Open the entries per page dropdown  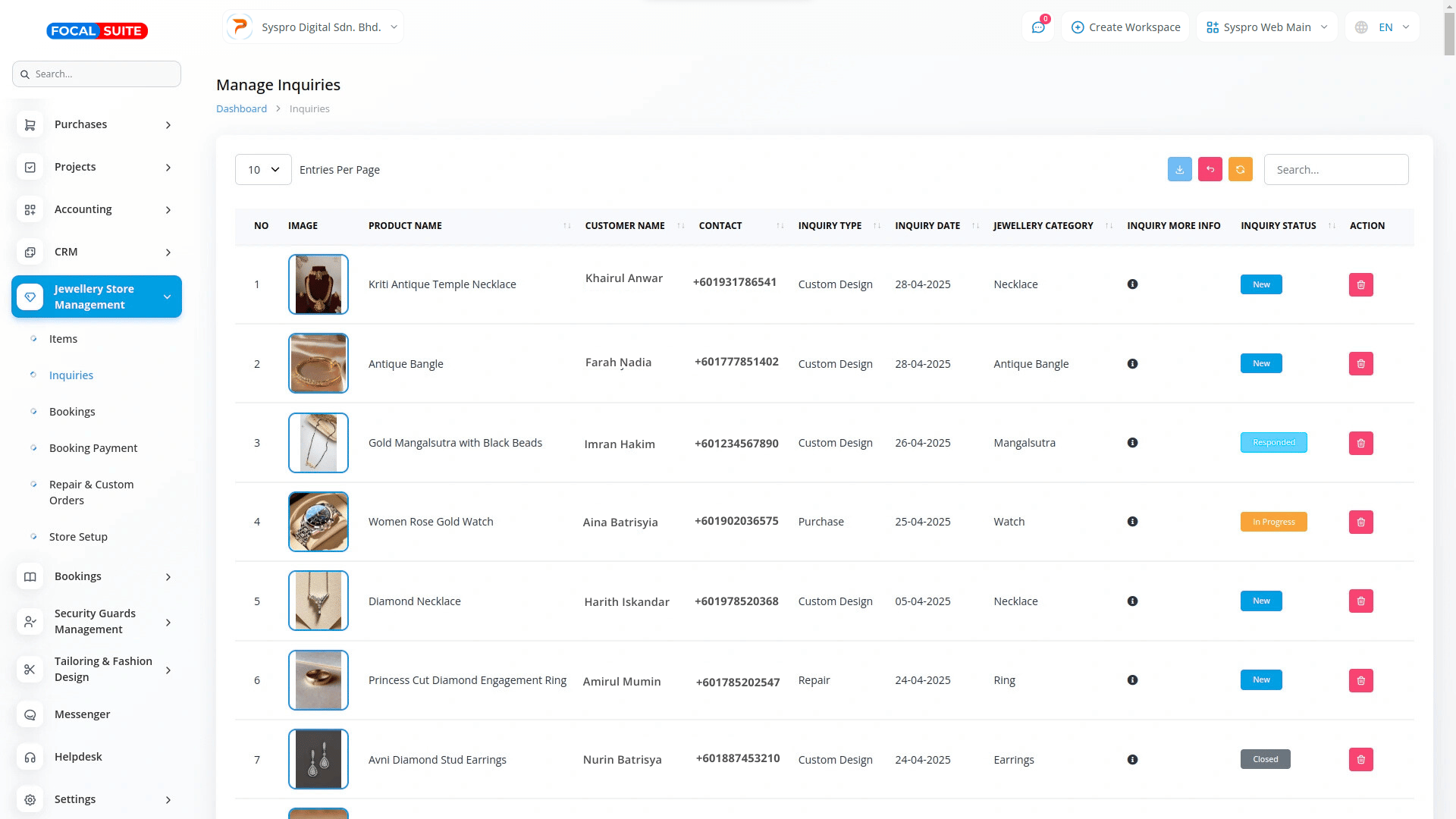point(263,170)
